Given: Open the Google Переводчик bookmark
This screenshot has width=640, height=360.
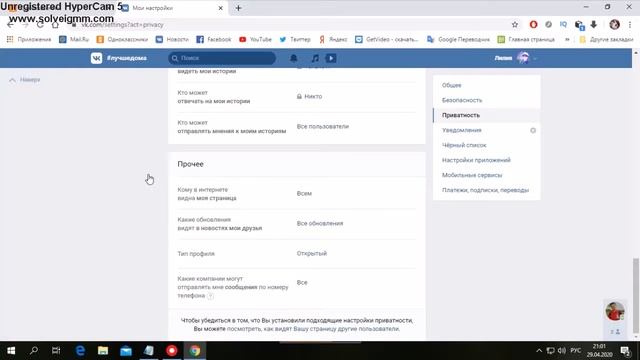Looking at the screenshot, I should coord(458,40).
